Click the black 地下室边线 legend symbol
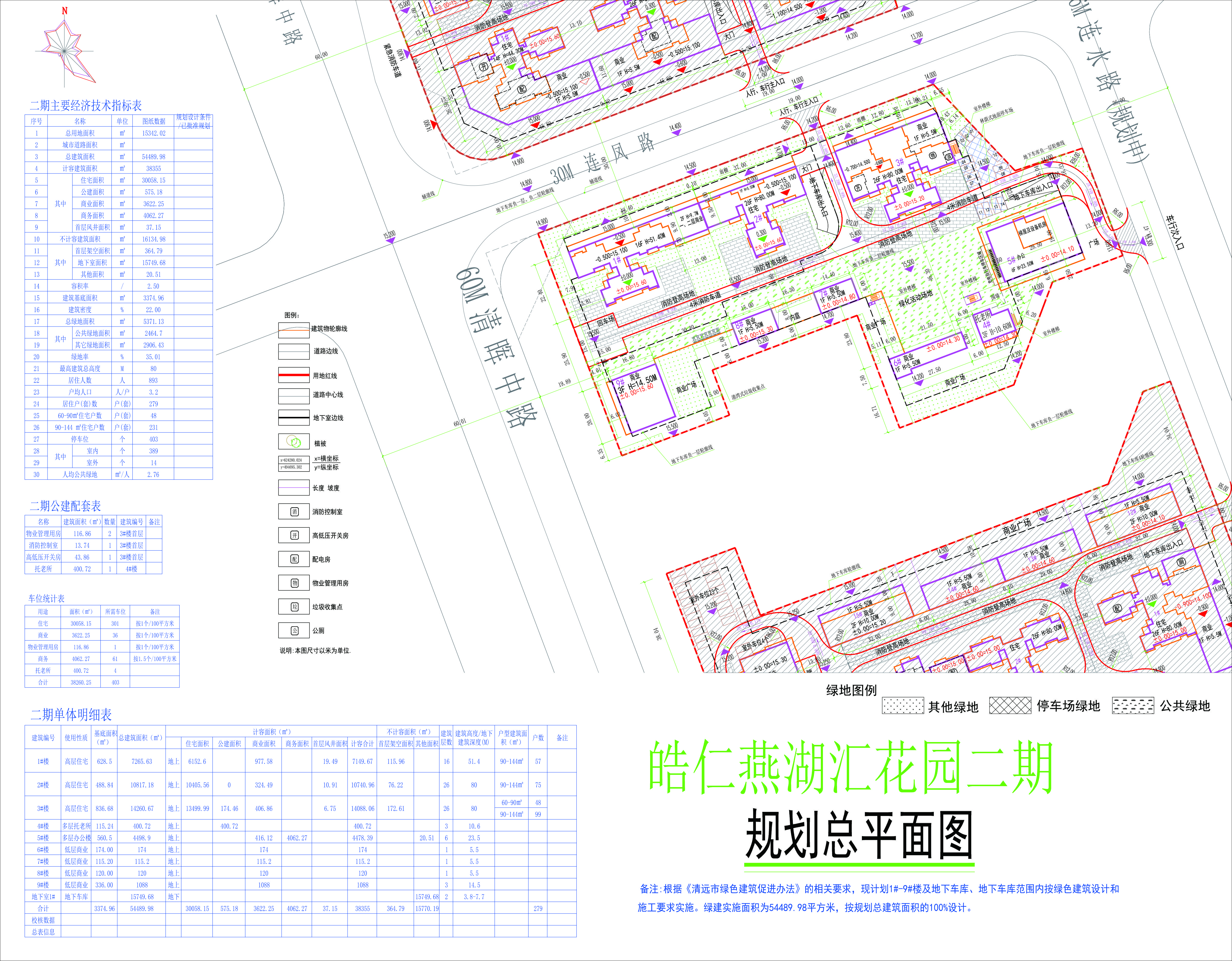1232x961 pixels. tap(294, 418)
